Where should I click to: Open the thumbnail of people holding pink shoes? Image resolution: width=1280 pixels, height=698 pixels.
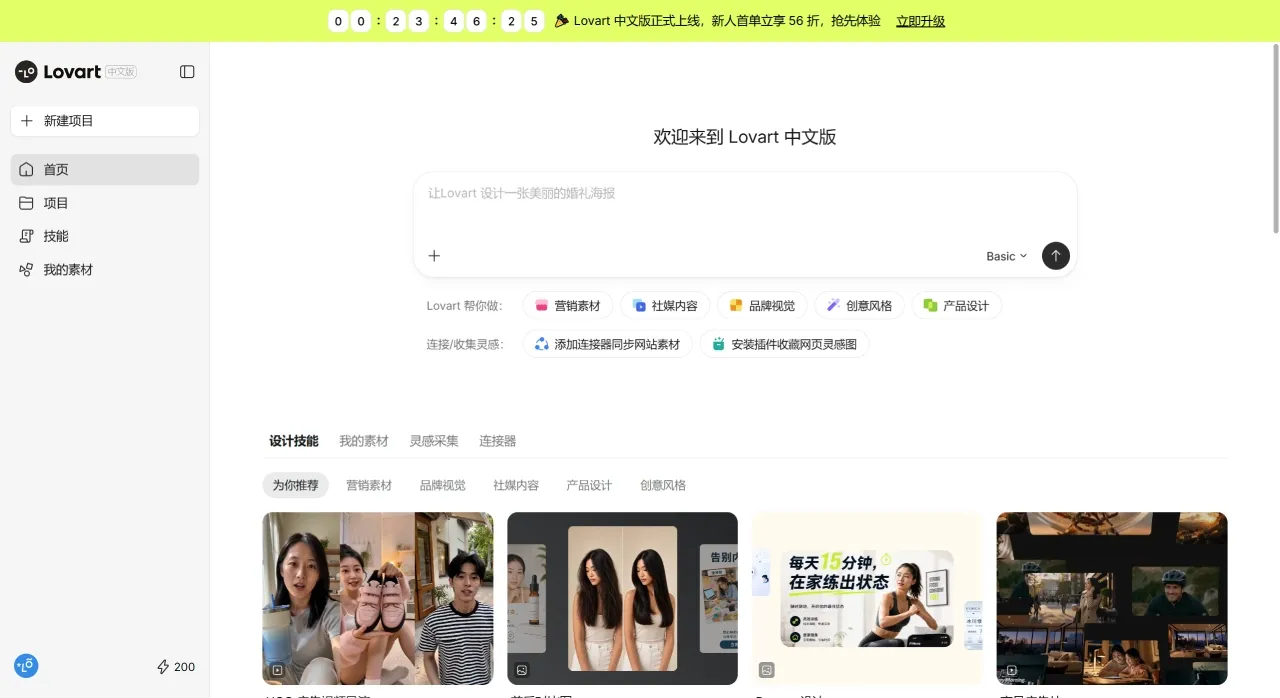point(378,598)
